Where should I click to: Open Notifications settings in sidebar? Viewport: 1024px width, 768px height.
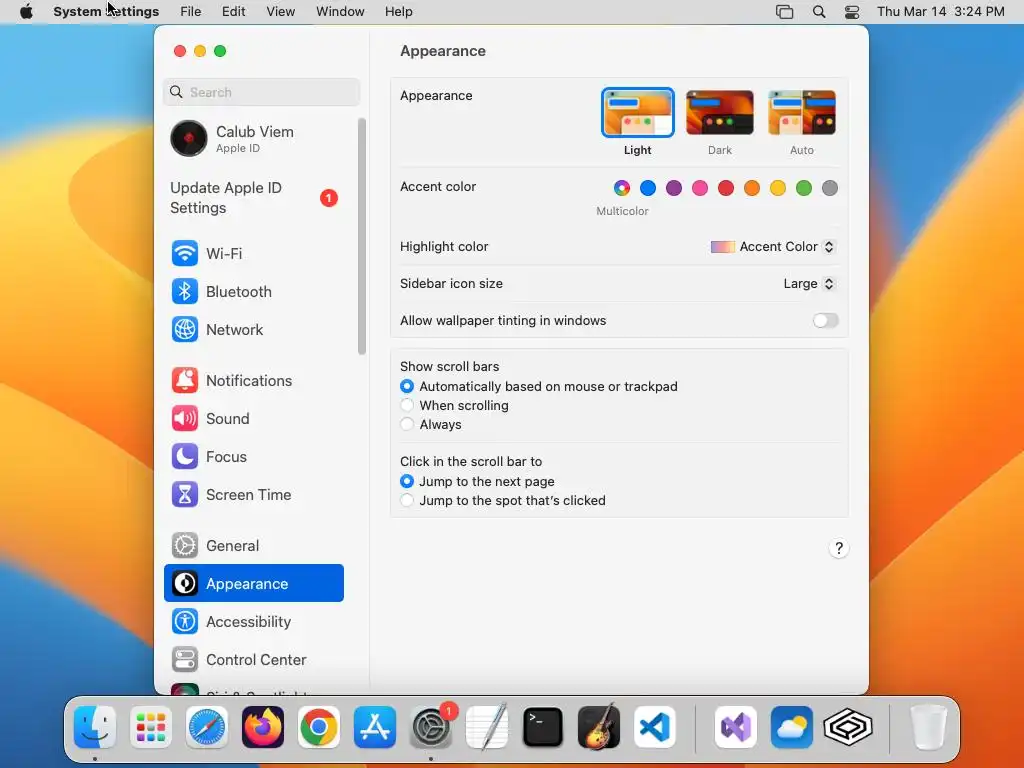pos(253,381)
